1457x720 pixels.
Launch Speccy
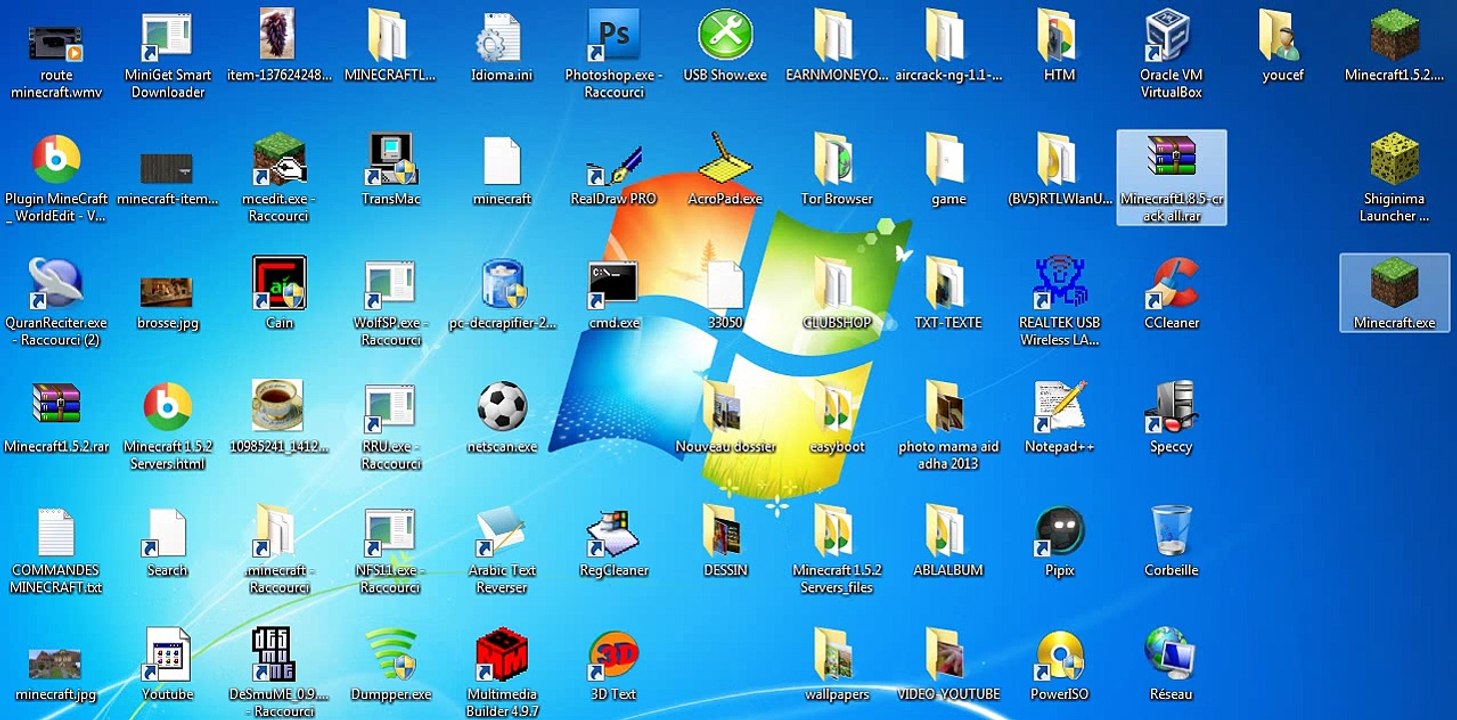tap(1171, 408)
